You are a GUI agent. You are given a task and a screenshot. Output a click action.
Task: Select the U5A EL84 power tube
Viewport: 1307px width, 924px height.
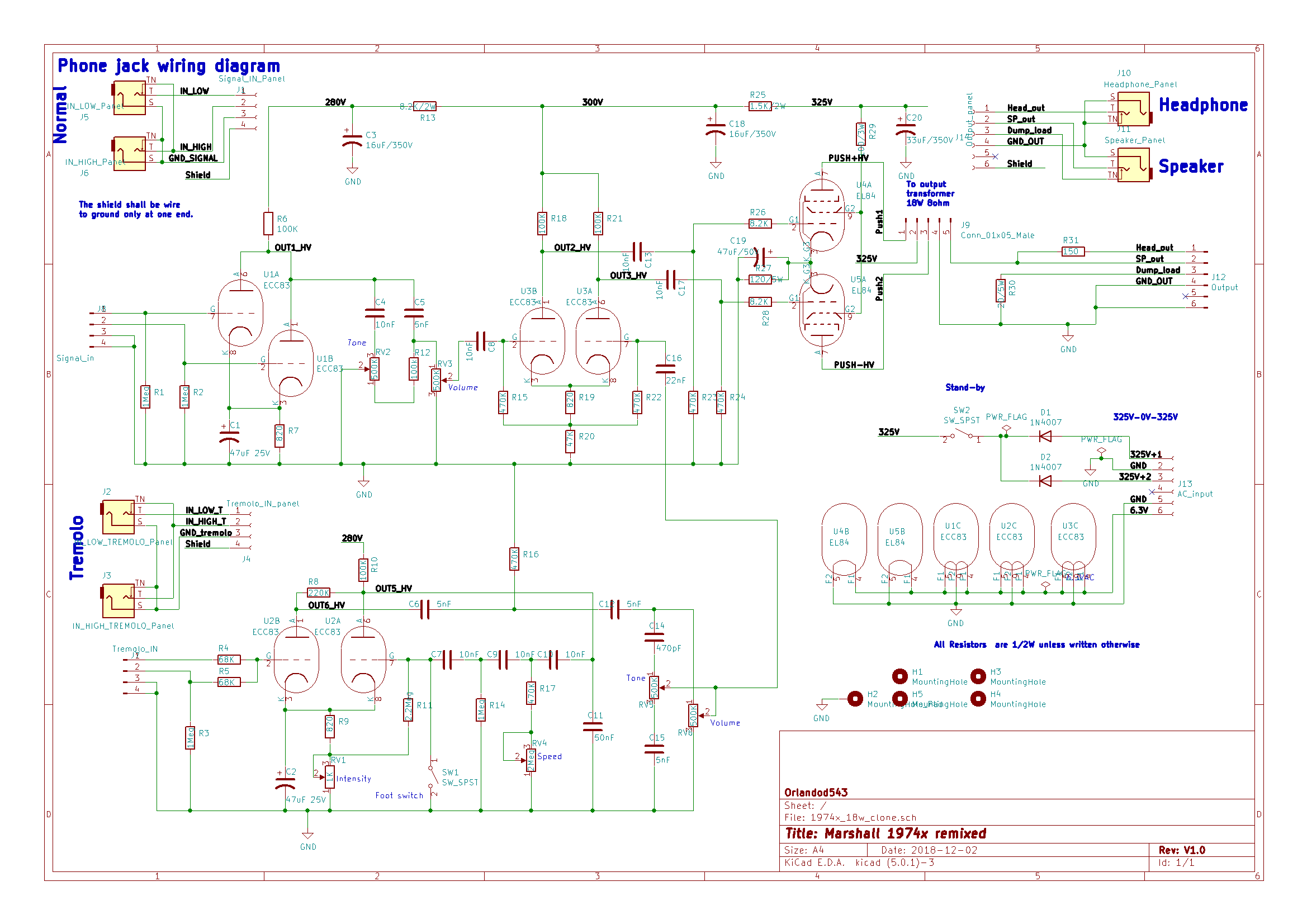[x=822, y=310]
